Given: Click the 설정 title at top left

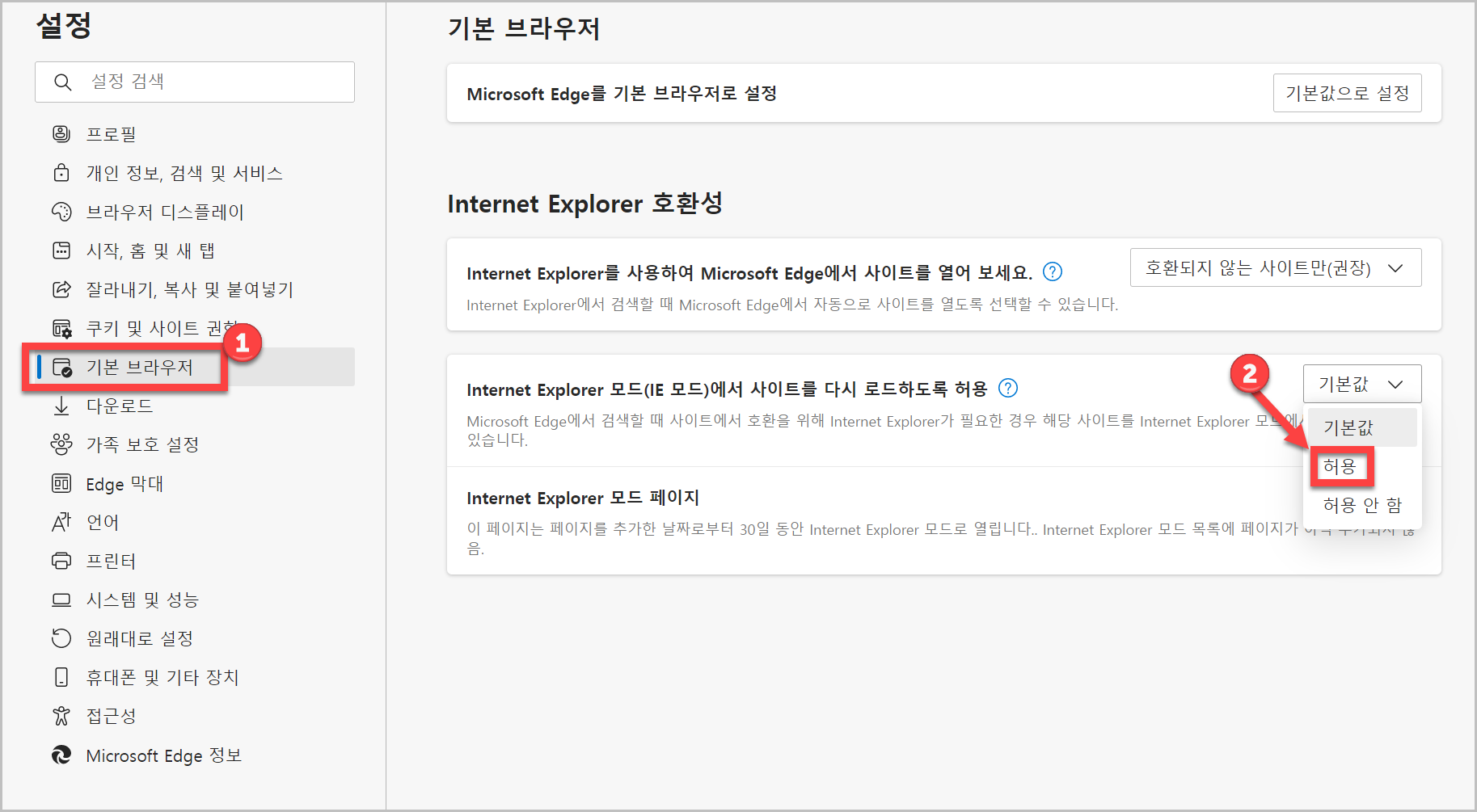Looking at the screenshot, I should coord(64,25).
